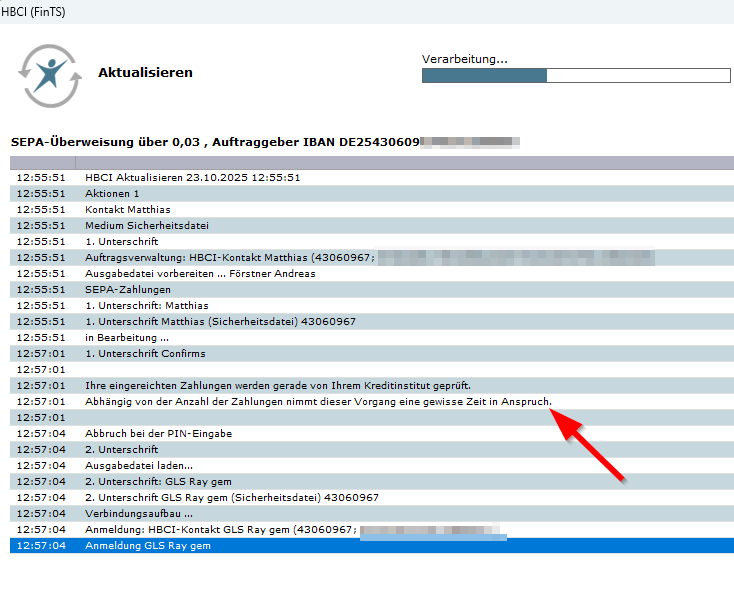Click the Aktualisieren sync icon
The height and width of the screenshot is (591, 734).
[45, 75]
